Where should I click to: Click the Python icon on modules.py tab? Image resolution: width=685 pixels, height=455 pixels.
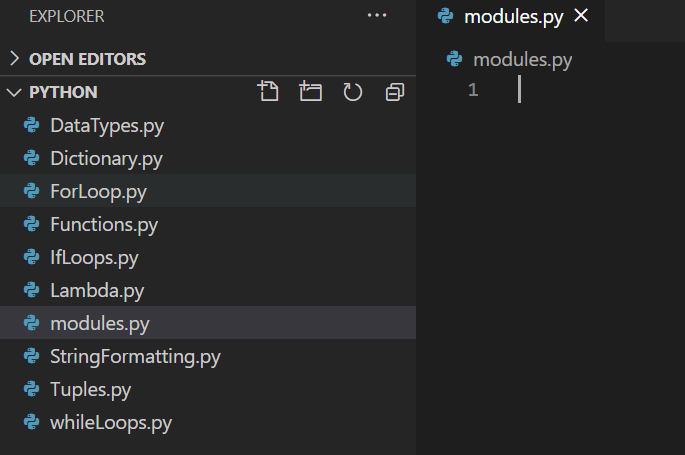click(446, 16)
